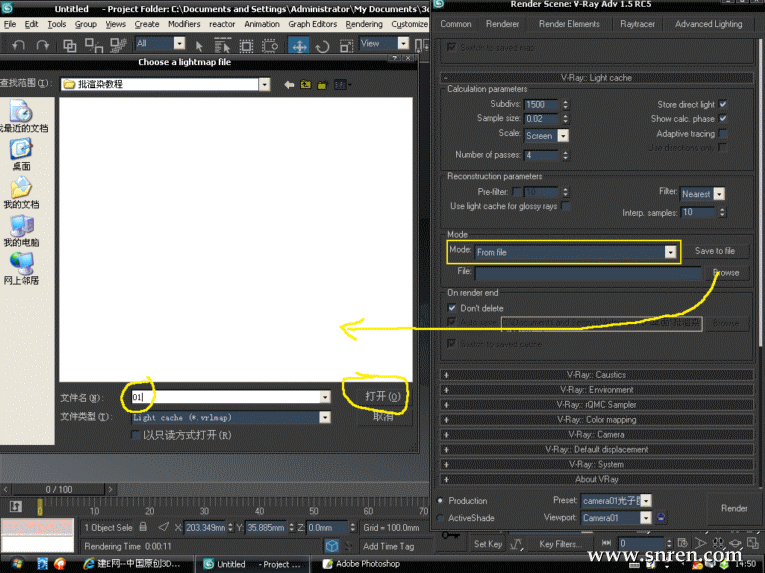The width and height of the screenshot is (765, 573).
Task: Switch to the Renderer tab
Action: [503, 24]
